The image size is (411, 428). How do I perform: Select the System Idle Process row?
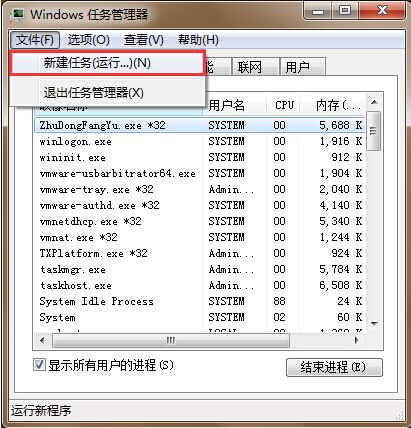(200, 301)
